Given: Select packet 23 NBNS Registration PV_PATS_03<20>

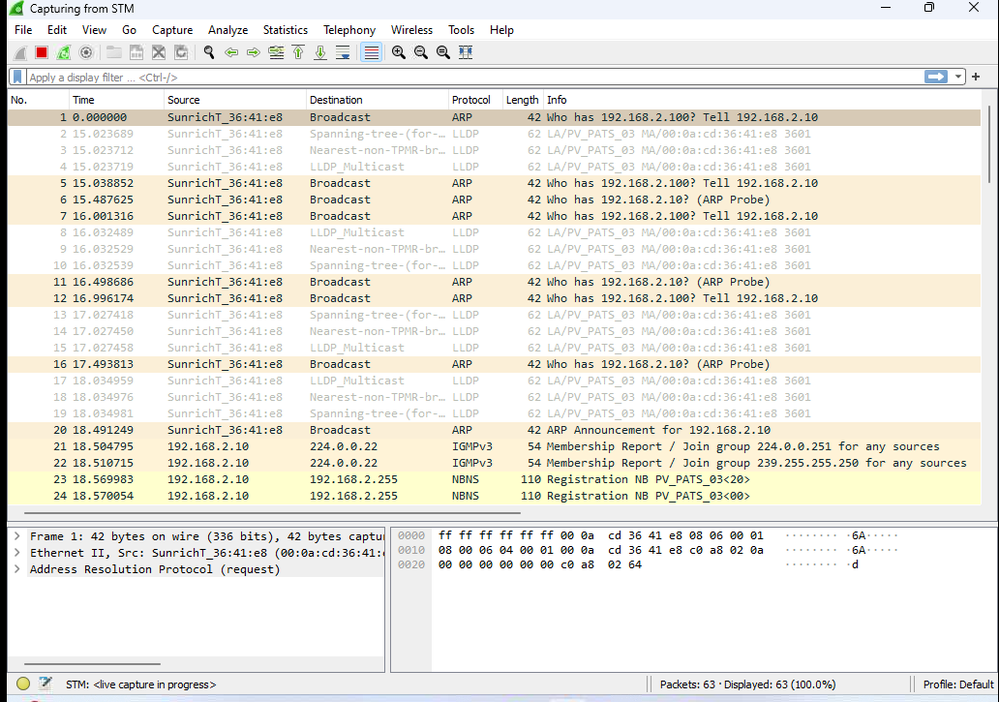Looking at the screenshot, I should tap(494, 480).
